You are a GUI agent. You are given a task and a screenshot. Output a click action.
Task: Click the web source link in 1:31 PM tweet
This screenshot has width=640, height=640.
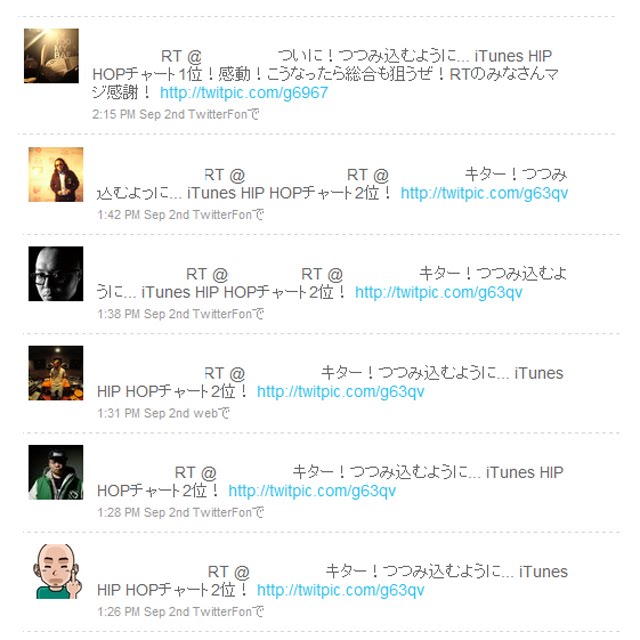point(205,413)
